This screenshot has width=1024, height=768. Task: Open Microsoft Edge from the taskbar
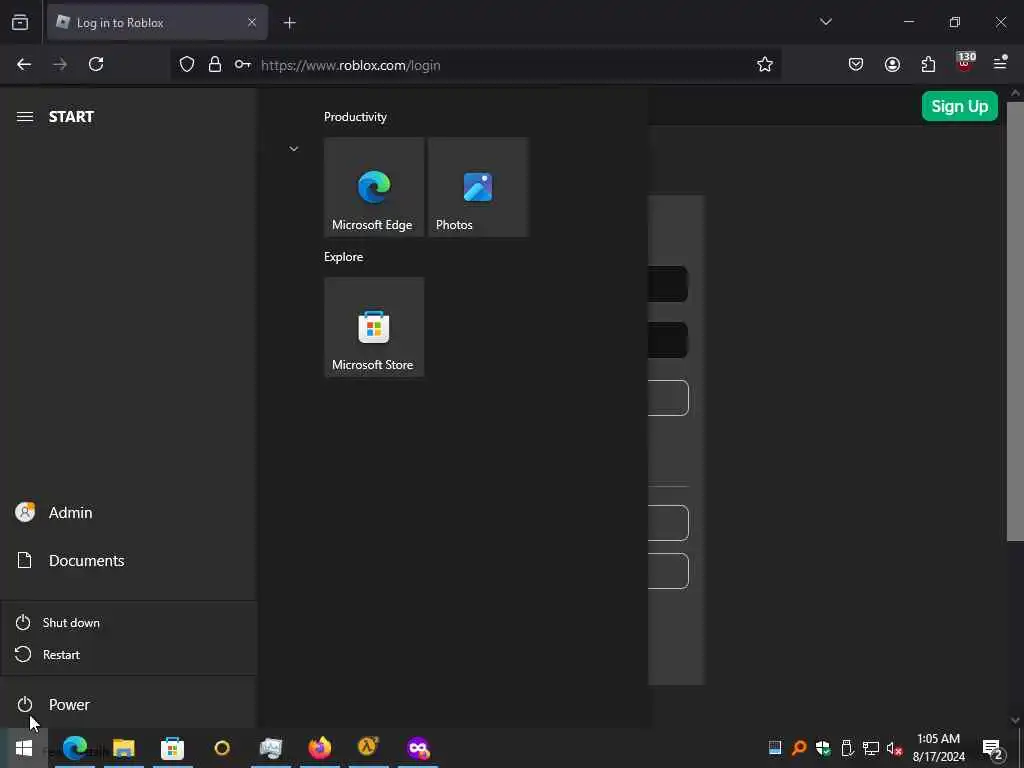(74, 748)
